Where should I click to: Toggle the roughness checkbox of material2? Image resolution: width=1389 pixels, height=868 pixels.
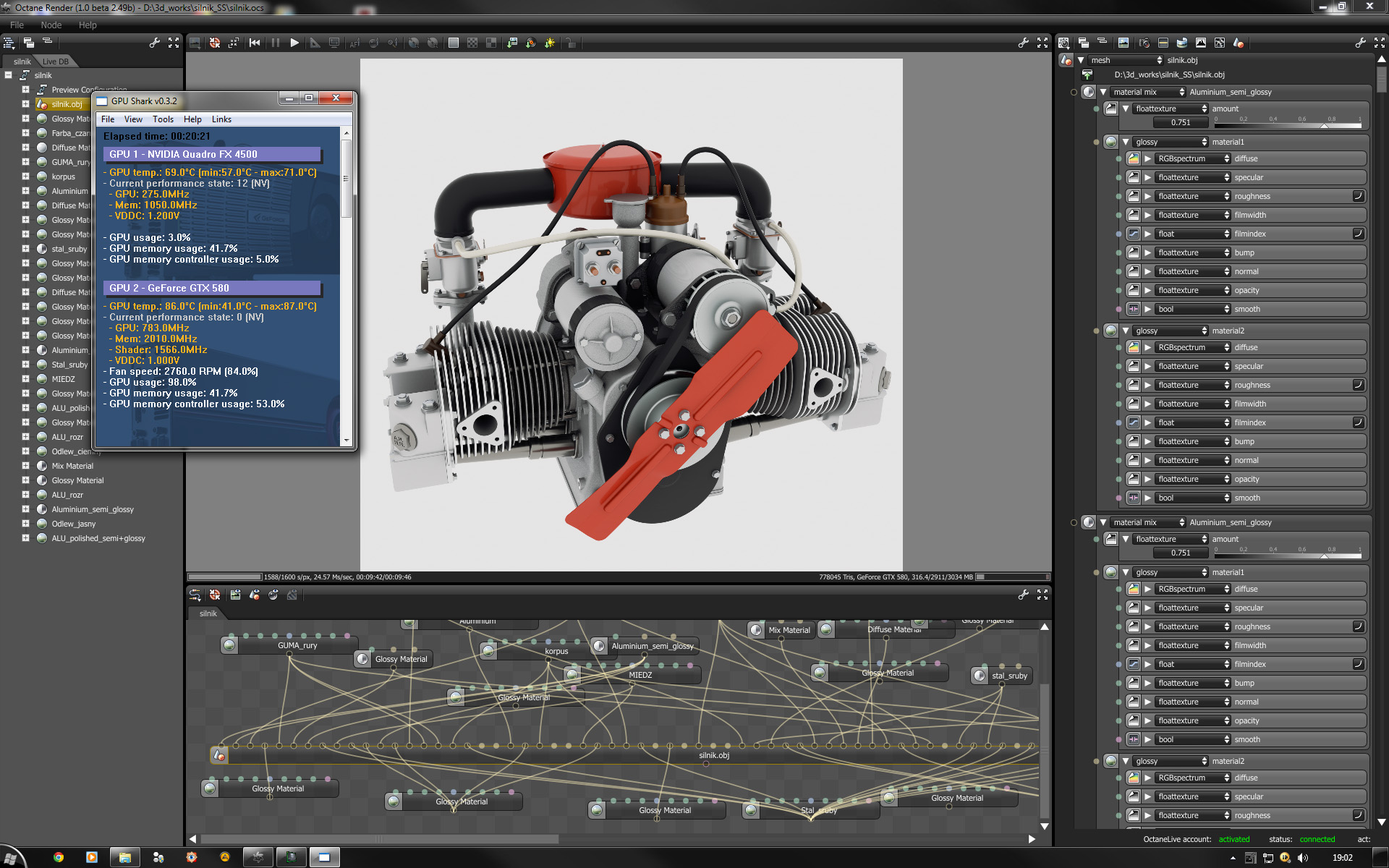1358,385
